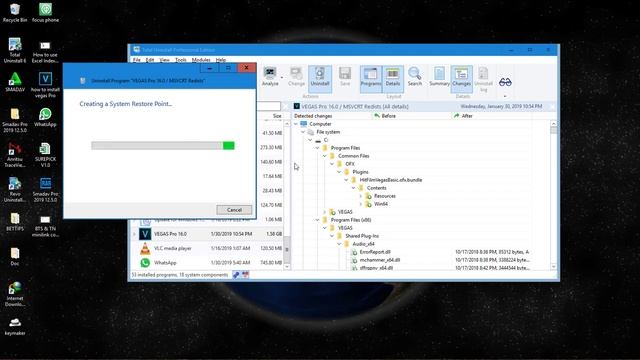Screen dimensions: 640x360
Task: Select WhatsApp row in program list
Action: click(x=207, y=262)
